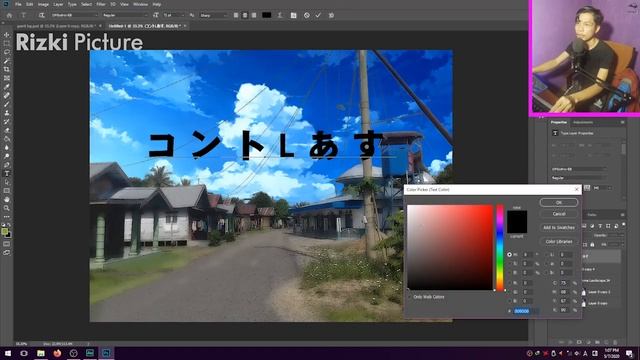
Task: Select the lower B blue radio button
Action: click(x=509, y=301)
